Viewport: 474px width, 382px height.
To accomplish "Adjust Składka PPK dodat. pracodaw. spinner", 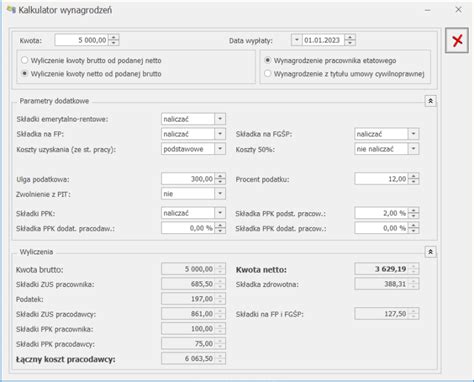I will (220, 228).
